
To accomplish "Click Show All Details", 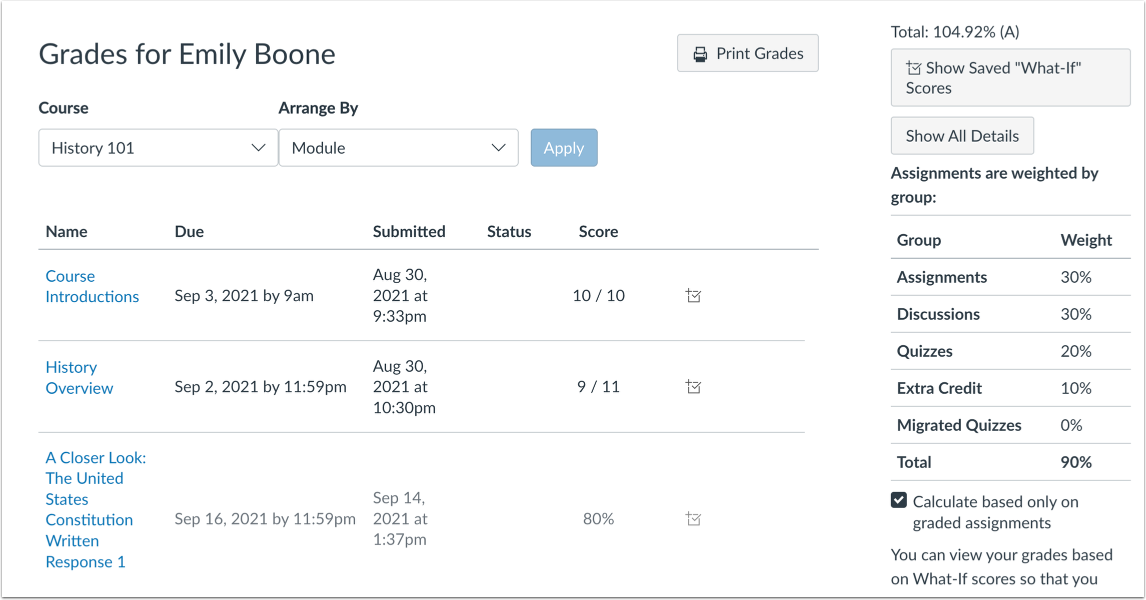I will coord(961,135).
